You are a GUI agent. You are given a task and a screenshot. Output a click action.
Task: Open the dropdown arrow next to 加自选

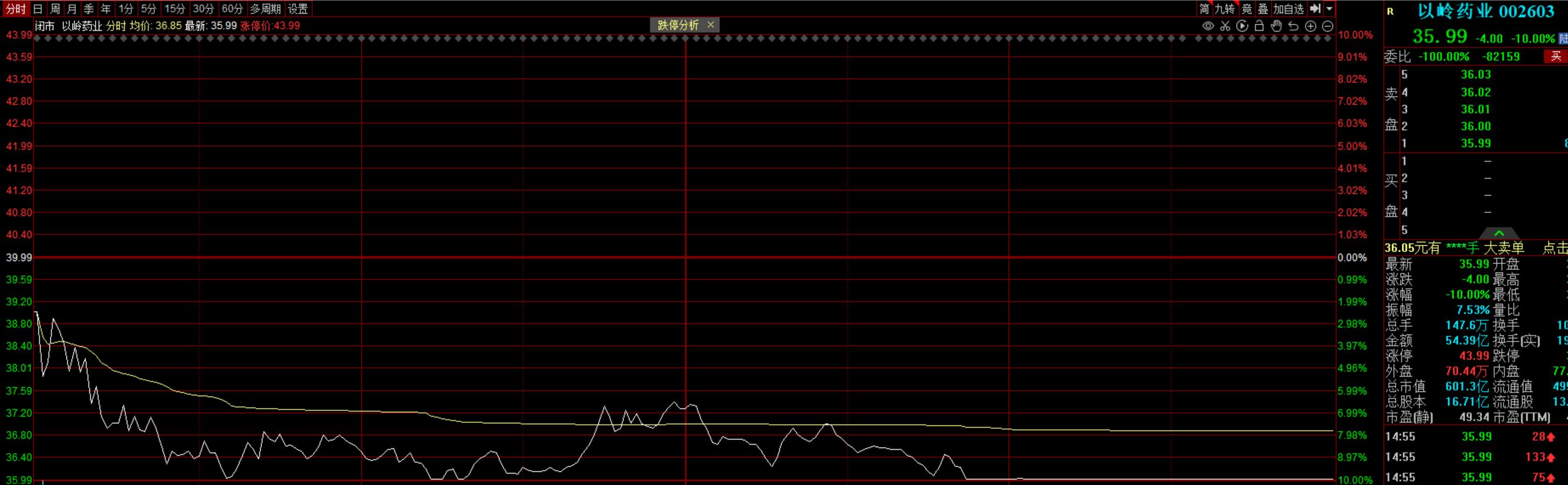[x=1329, y=8]
